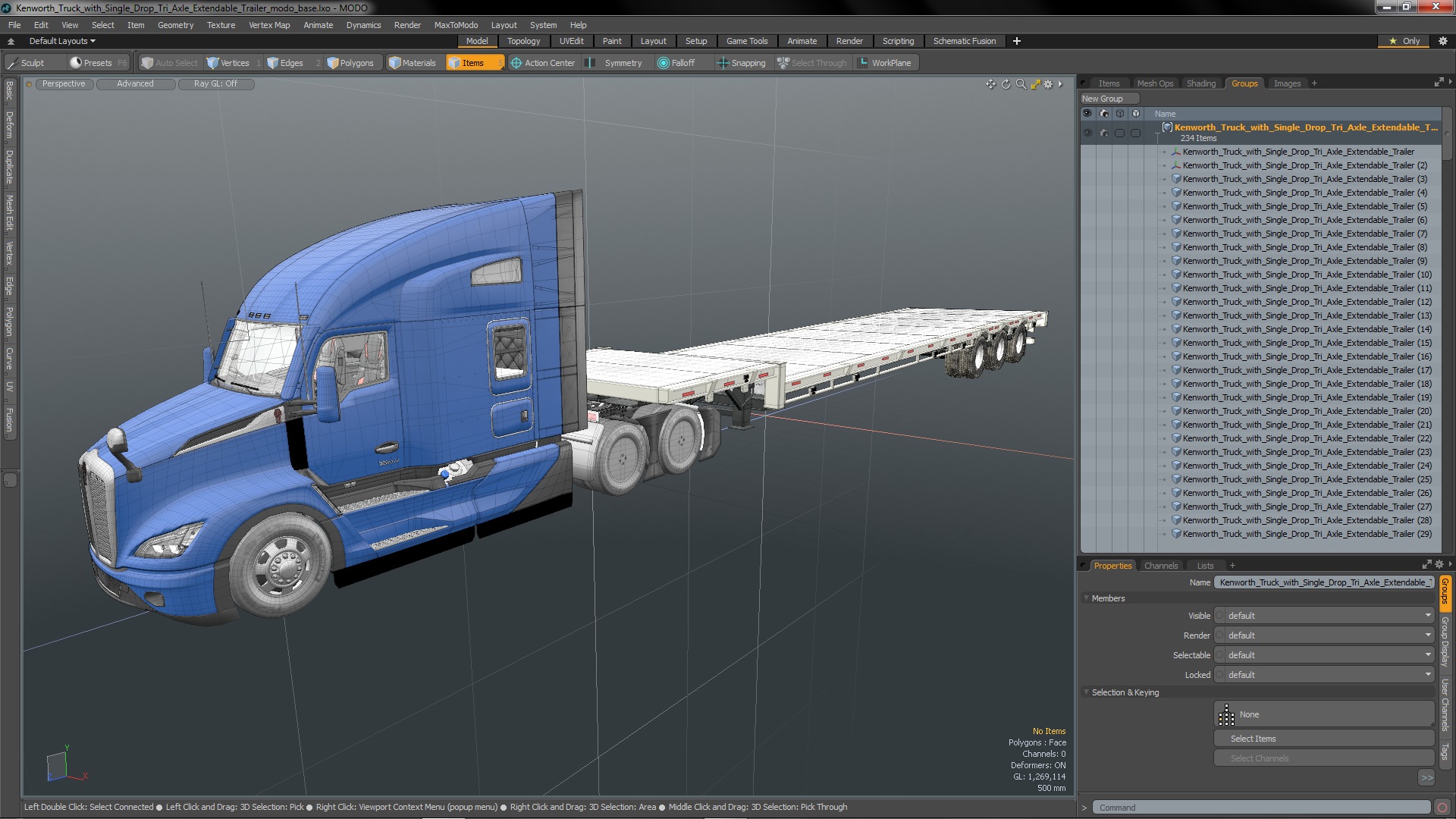This screenshot has width=1456, height=819.
Task: Open the WorkPlane options
Action: tap(885, 63)
